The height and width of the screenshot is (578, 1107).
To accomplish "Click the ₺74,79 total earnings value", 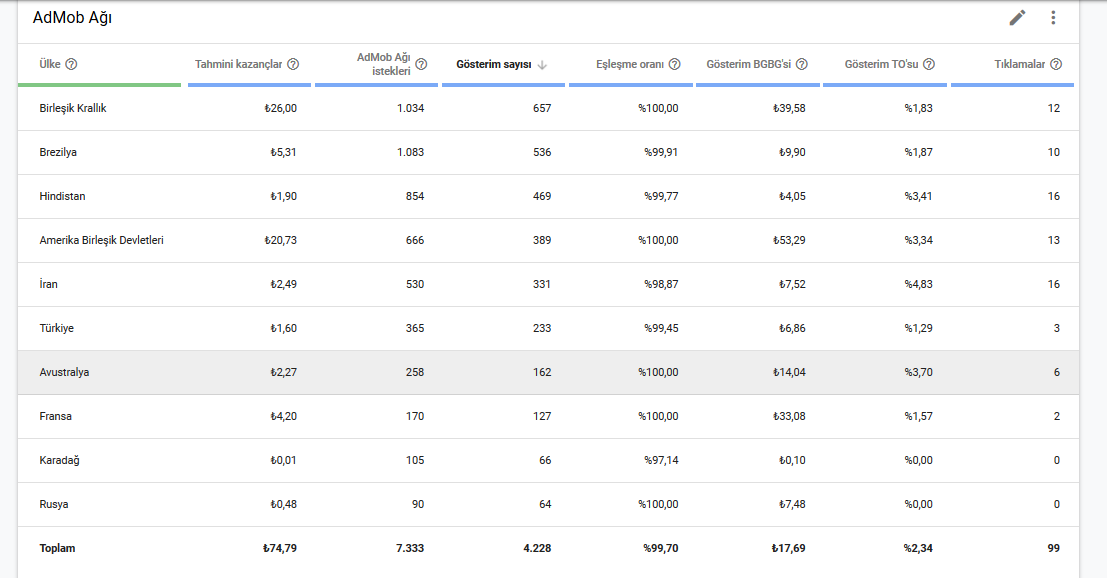I will tap(280, 548).
